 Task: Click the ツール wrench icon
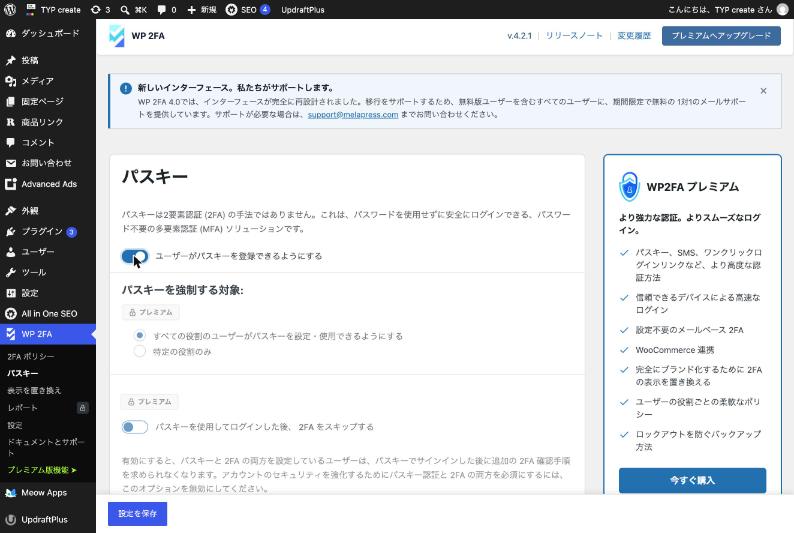(11, 272)
